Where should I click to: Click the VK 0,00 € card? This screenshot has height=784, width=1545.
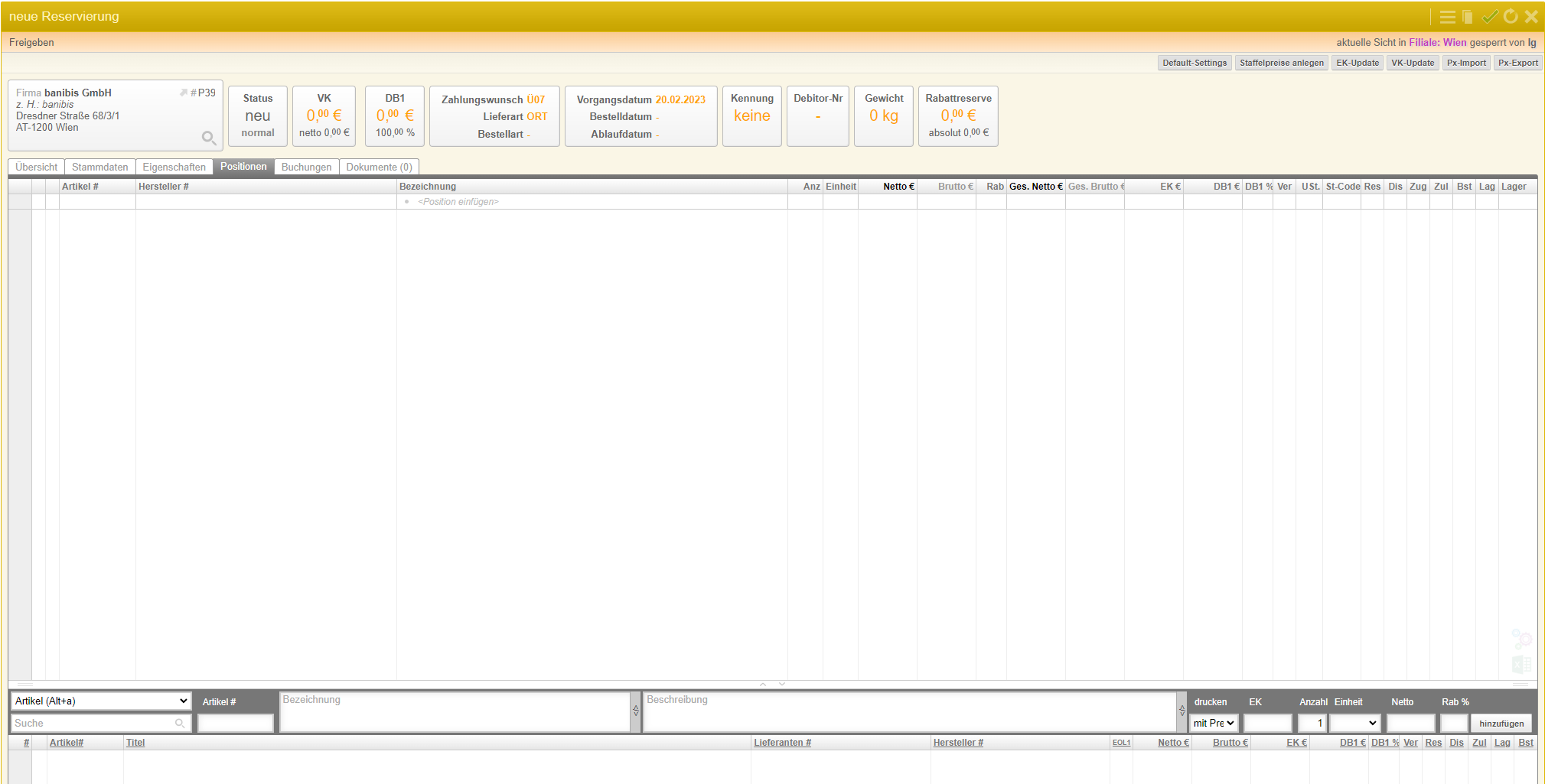[x=324, y=115]
